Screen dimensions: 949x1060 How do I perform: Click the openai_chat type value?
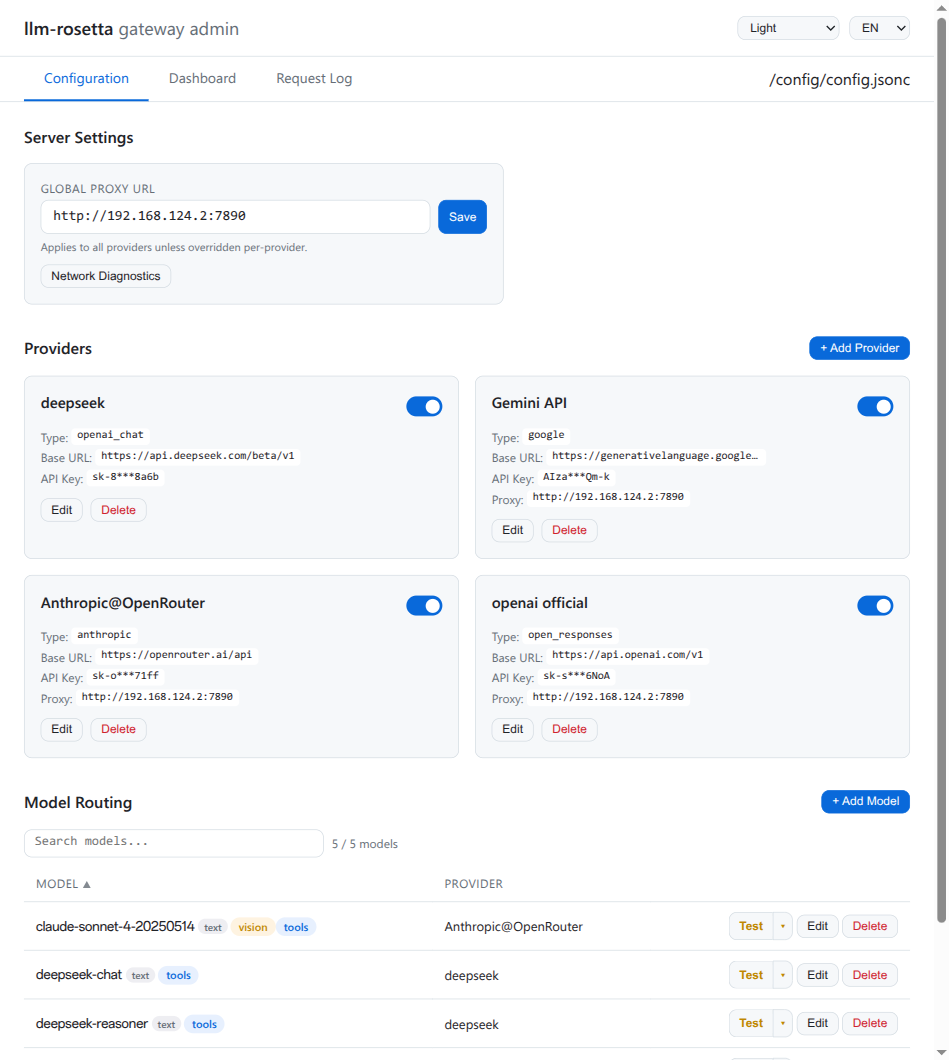coord(110,435)
